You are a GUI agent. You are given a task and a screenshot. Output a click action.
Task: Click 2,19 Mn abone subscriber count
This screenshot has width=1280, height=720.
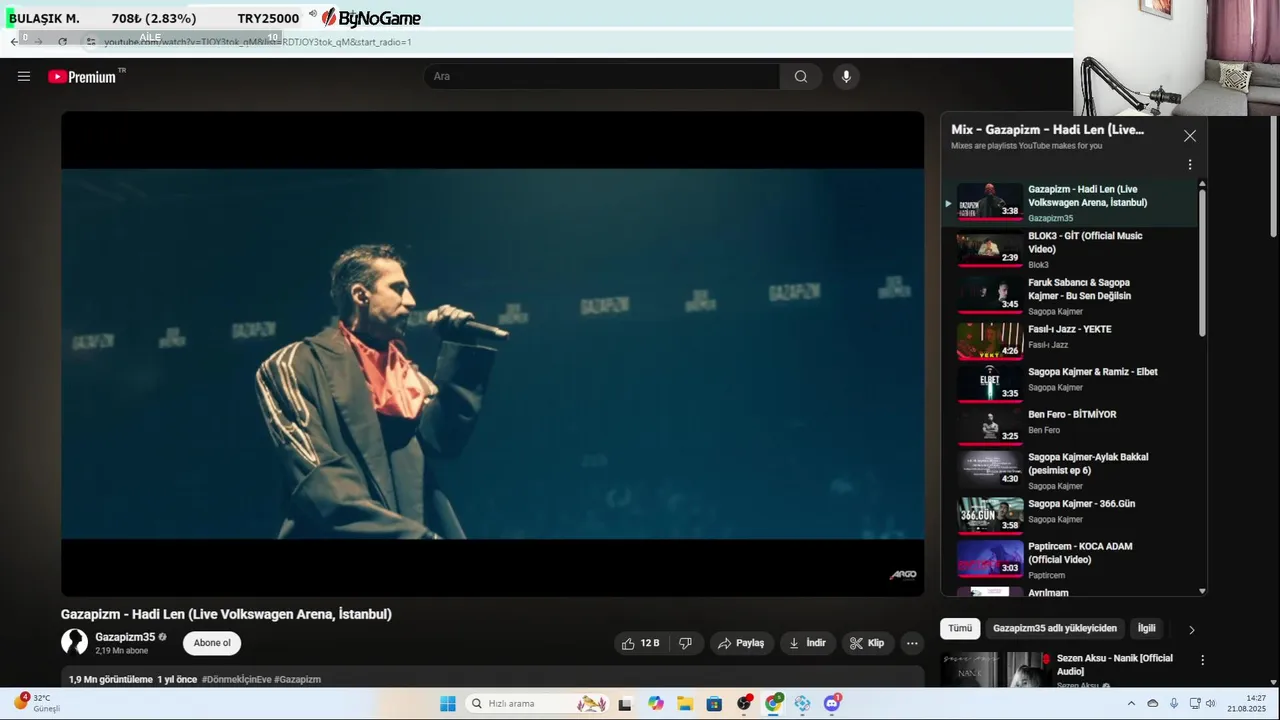pos(122,651)
